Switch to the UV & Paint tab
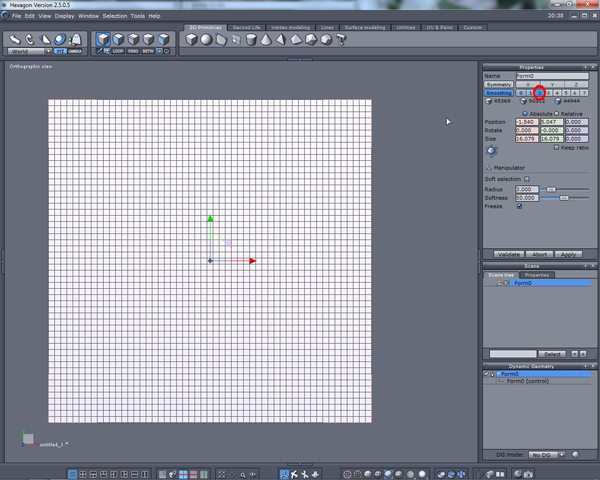The image size is (600, 480). [x=439, y=28]
